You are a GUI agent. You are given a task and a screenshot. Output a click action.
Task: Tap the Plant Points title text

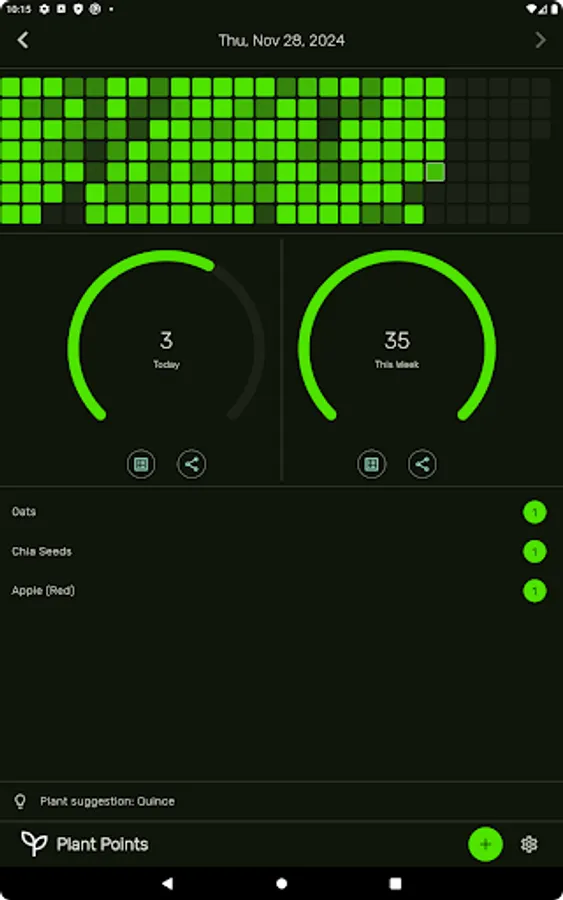point(102,844)
